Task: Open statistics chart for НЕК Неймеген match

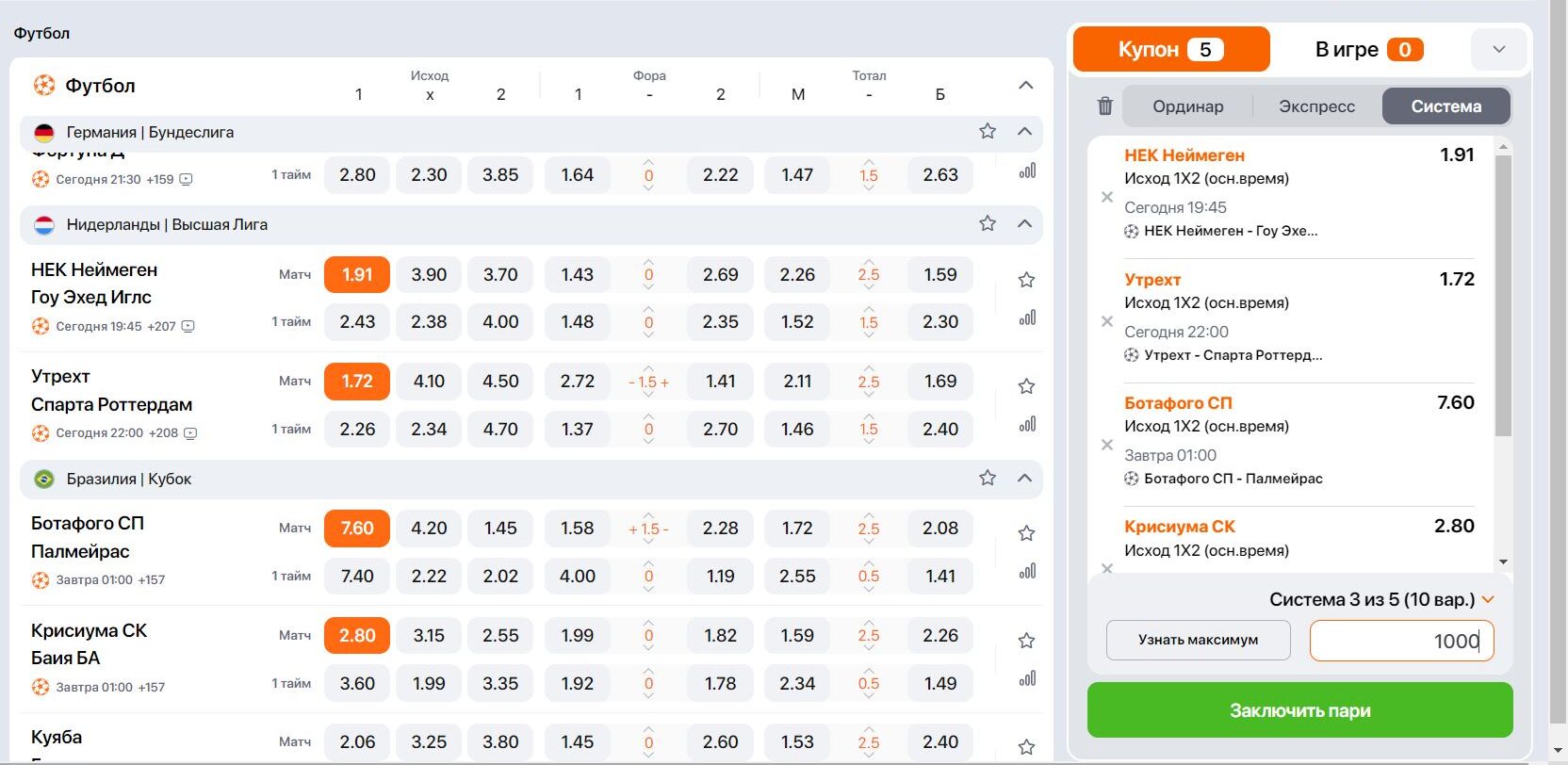Action: pos(1027,318)
